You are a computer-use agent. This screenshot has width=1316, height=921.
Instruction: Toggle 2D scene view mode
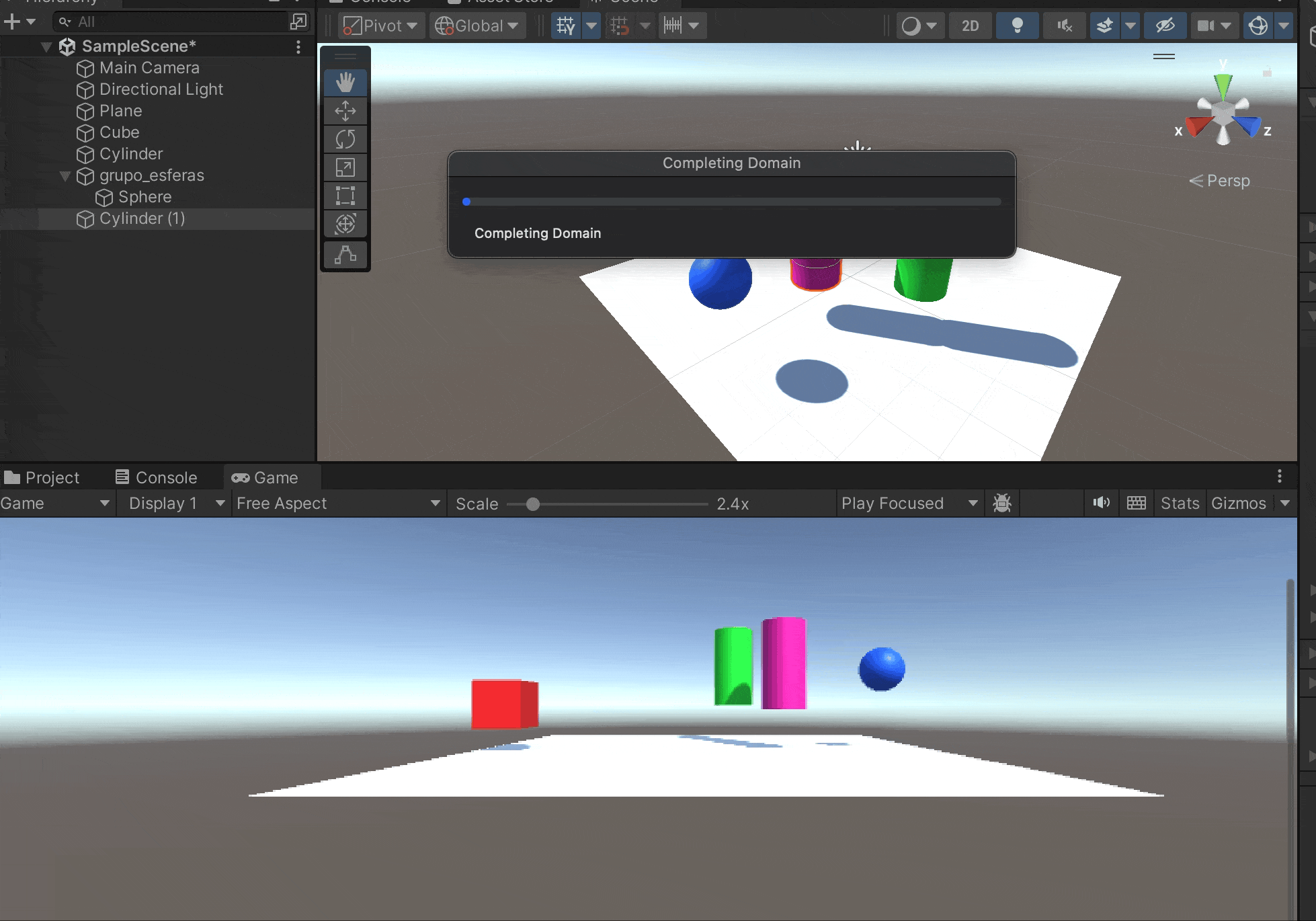(x=970, y=26)
